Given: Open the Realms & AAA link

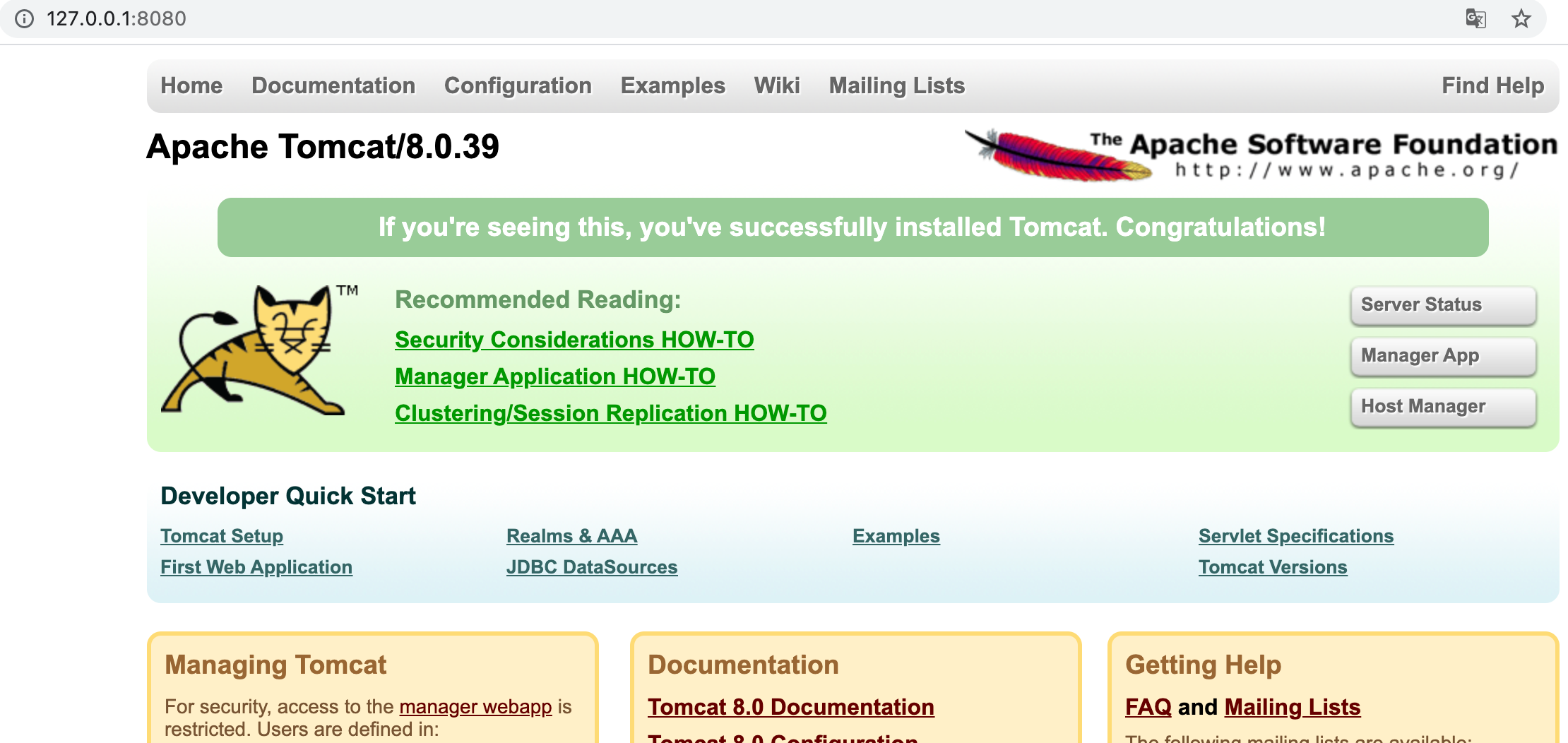Looking at the screenshot, I should pos(572,536).
